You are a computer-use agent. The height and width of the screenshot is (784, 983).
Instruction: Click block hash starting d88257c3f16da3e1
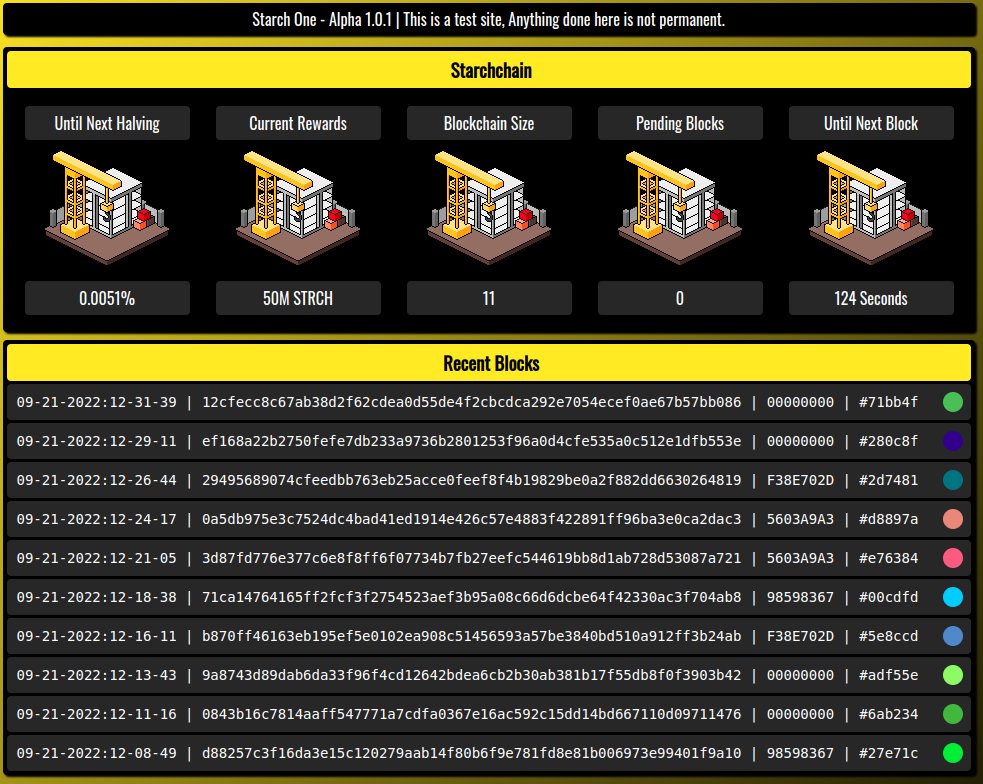[471, 753]
